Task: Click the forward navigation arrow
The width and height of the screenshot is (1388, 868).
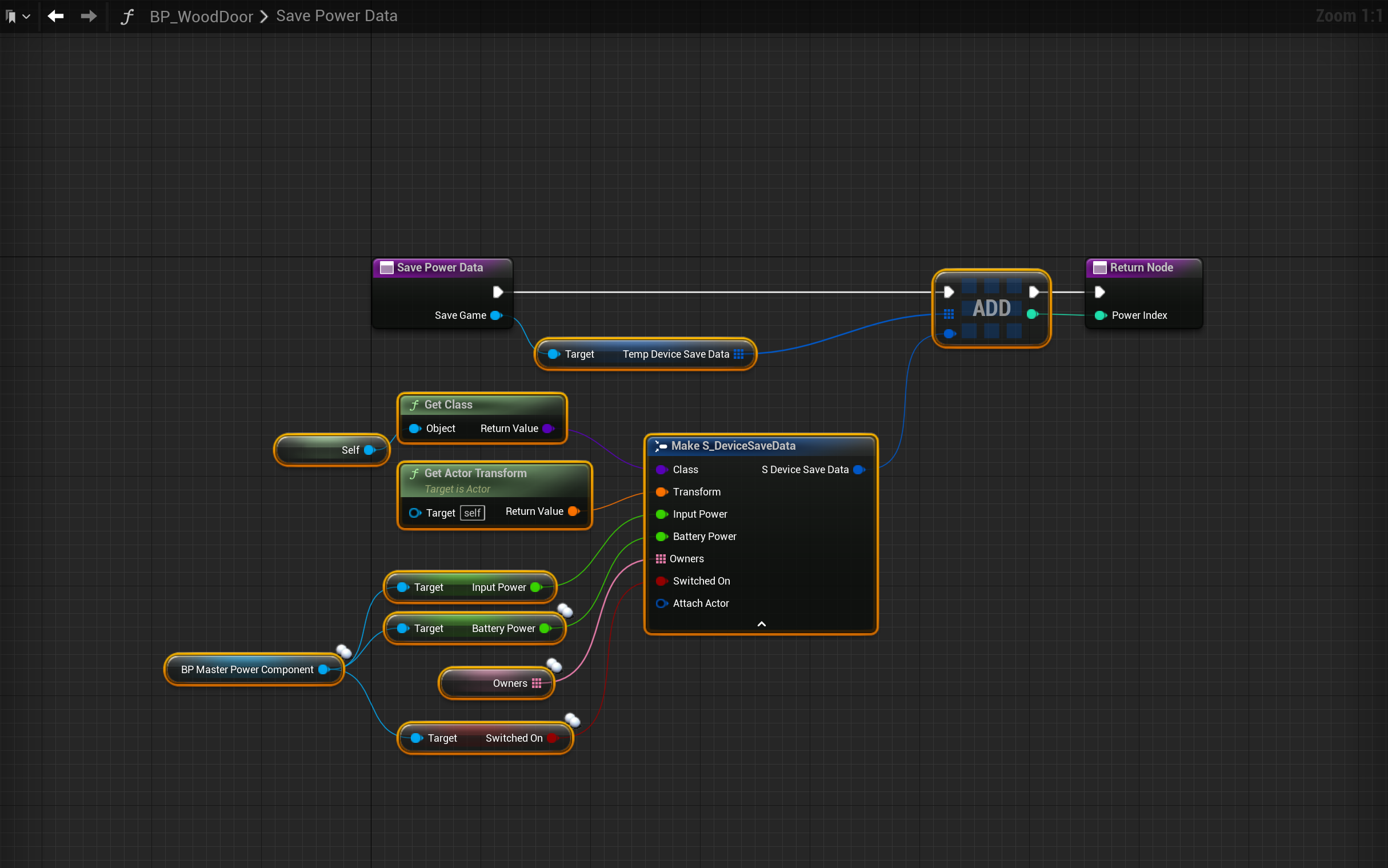Action: (x=89, y=16)
